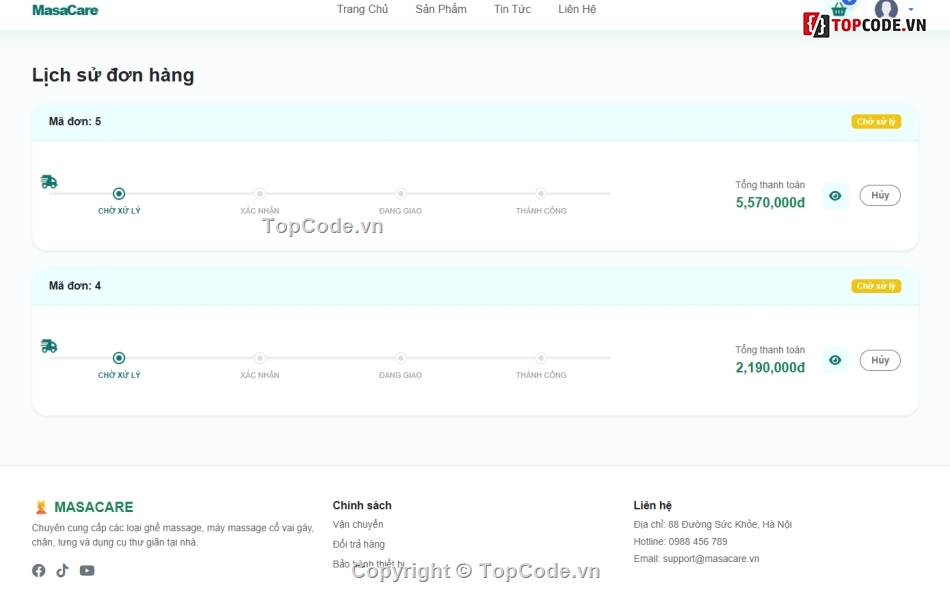This screenshot has width=950, height=601.
Task: View details of order 5 eye icon
Action: click(x=835, y=196)
